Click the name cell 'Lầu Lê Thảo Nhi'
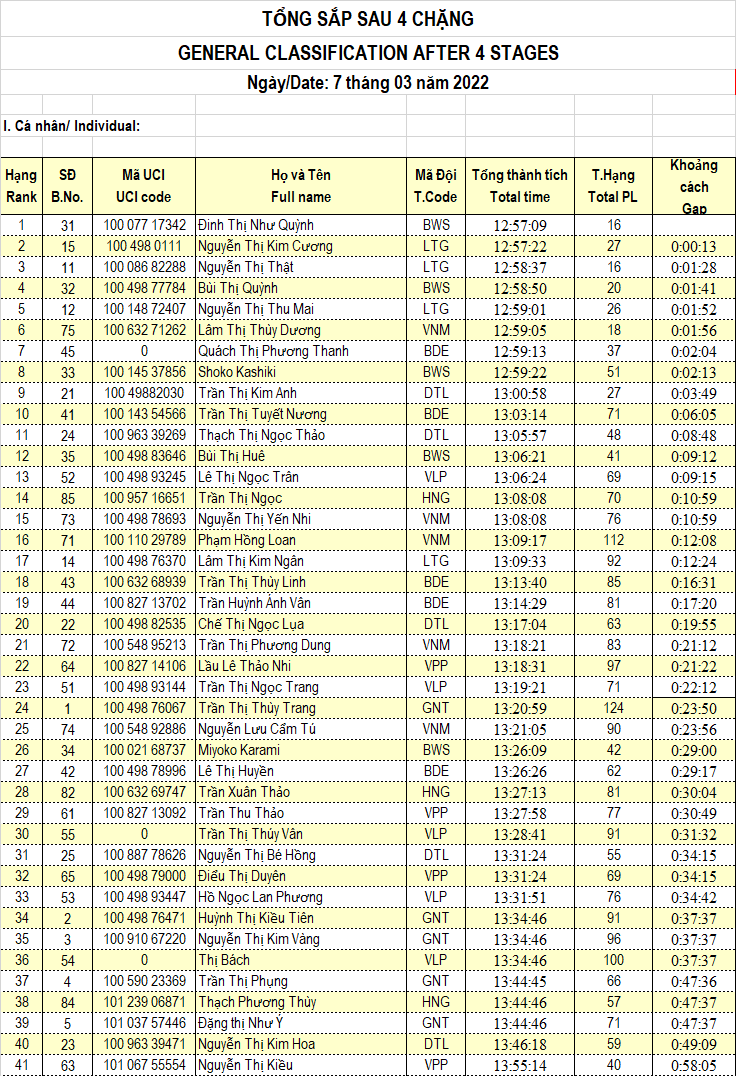This screenshot has width=736, height=1076. [245, 666]
